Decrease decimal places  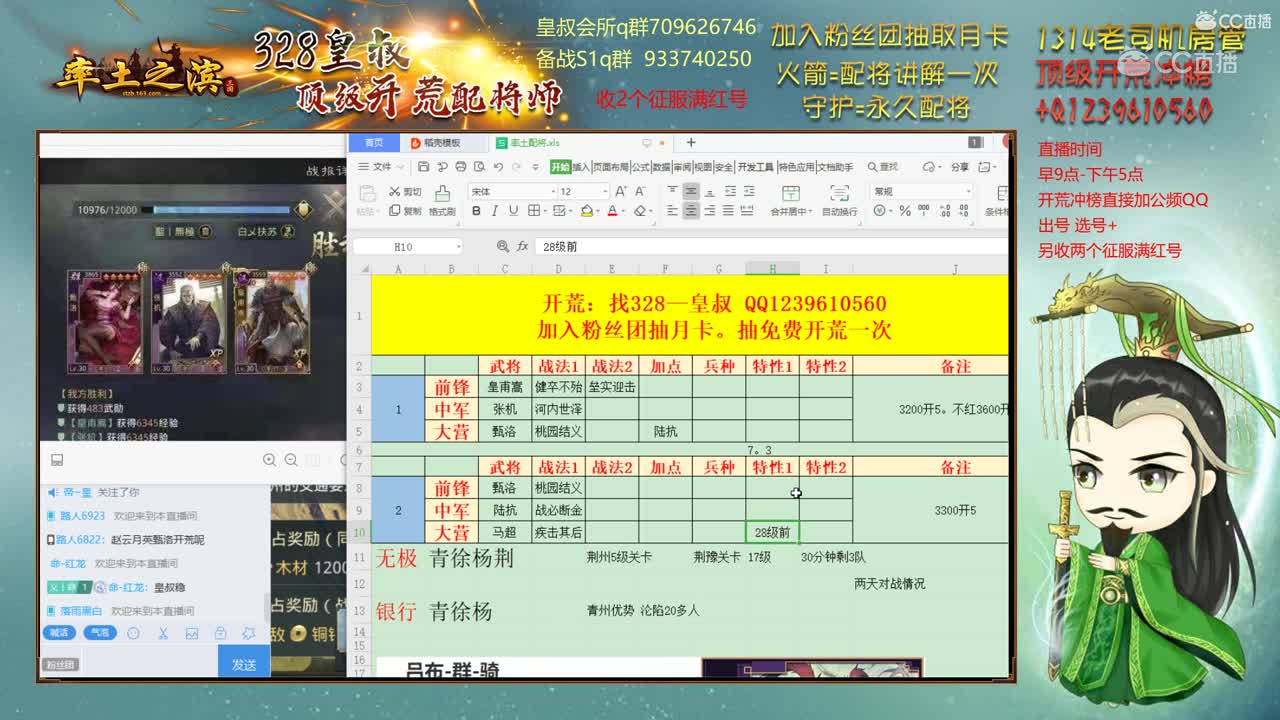963,211
